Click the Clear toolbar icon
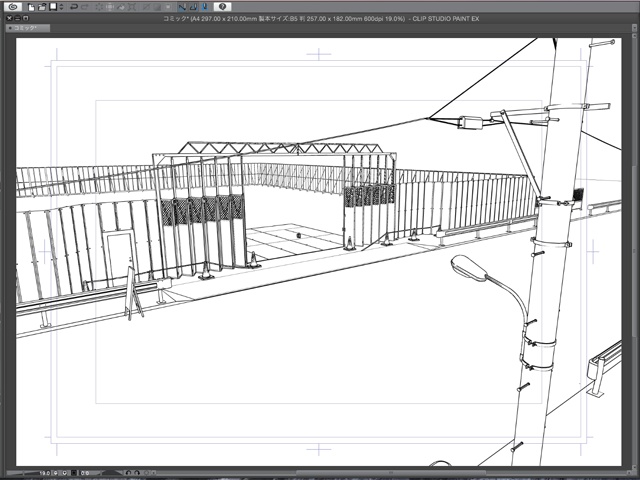 click(99, 7)
